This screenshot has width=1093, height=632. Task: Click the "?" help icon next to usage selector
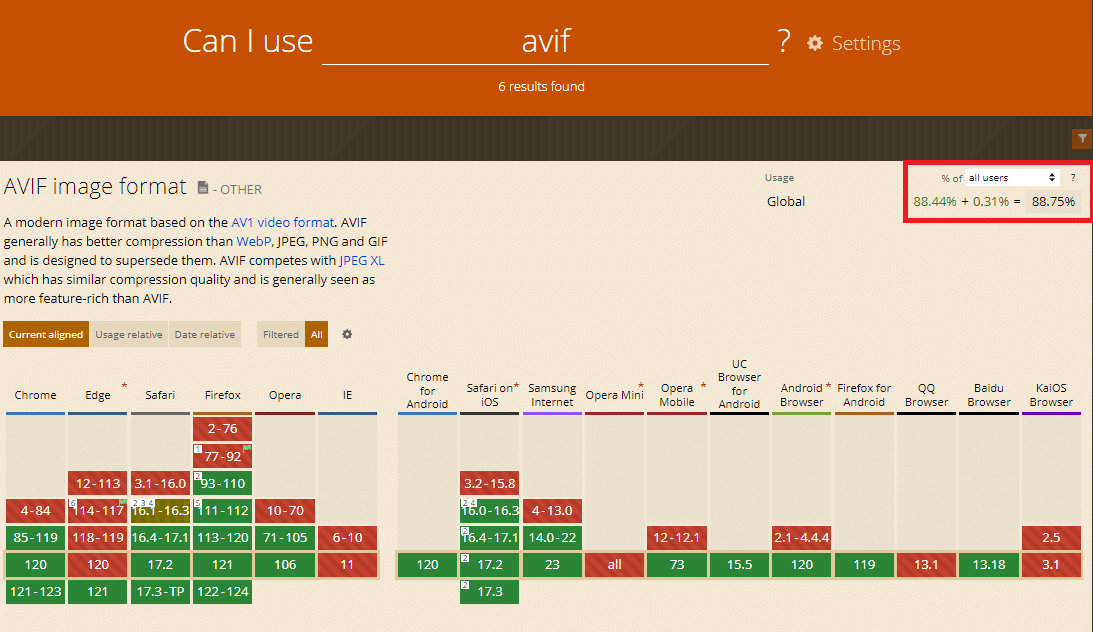coord(1072,177)
